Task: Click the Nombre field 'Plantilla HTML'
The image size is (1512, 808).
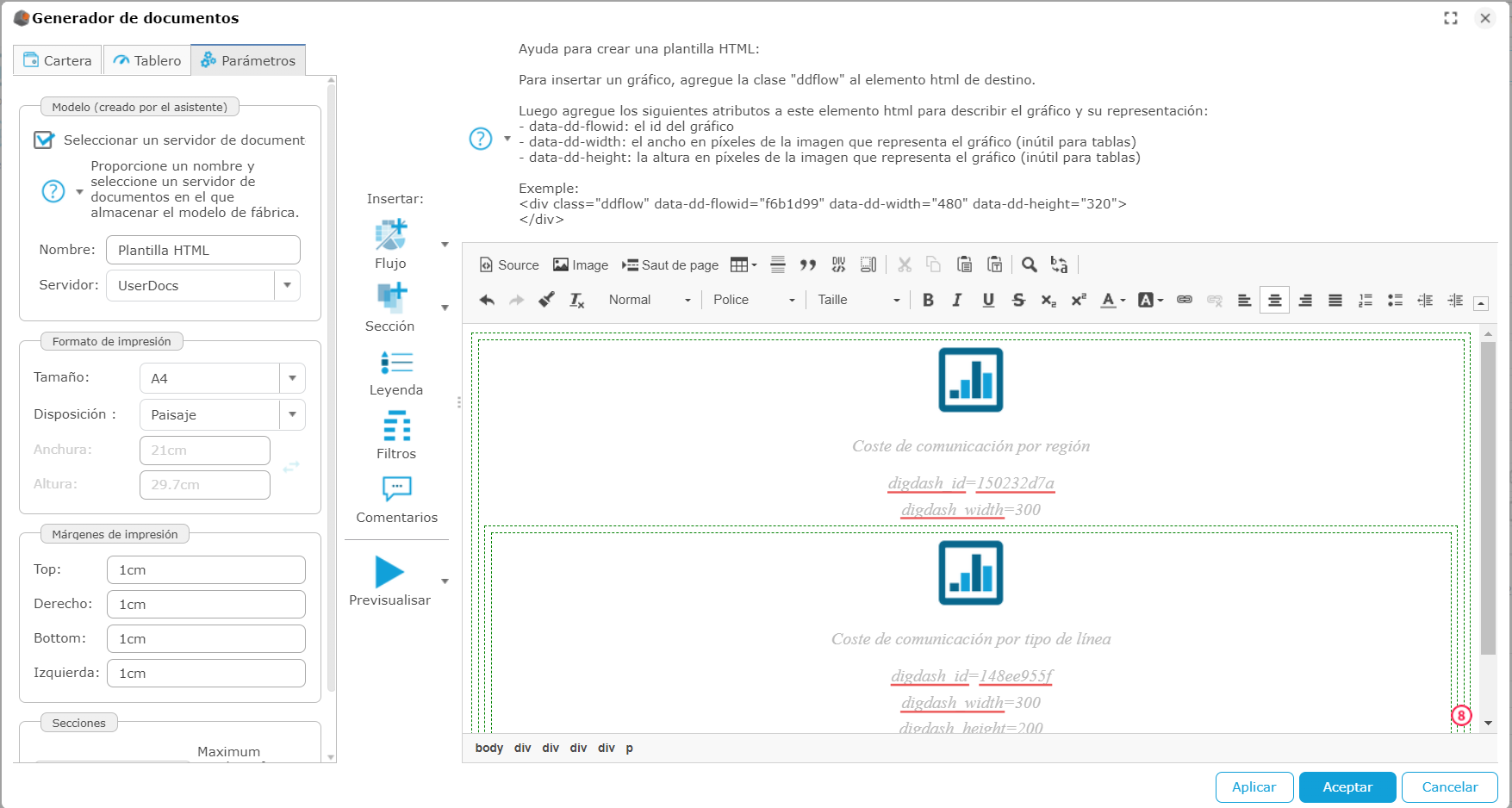Action: tap(203, 250)
